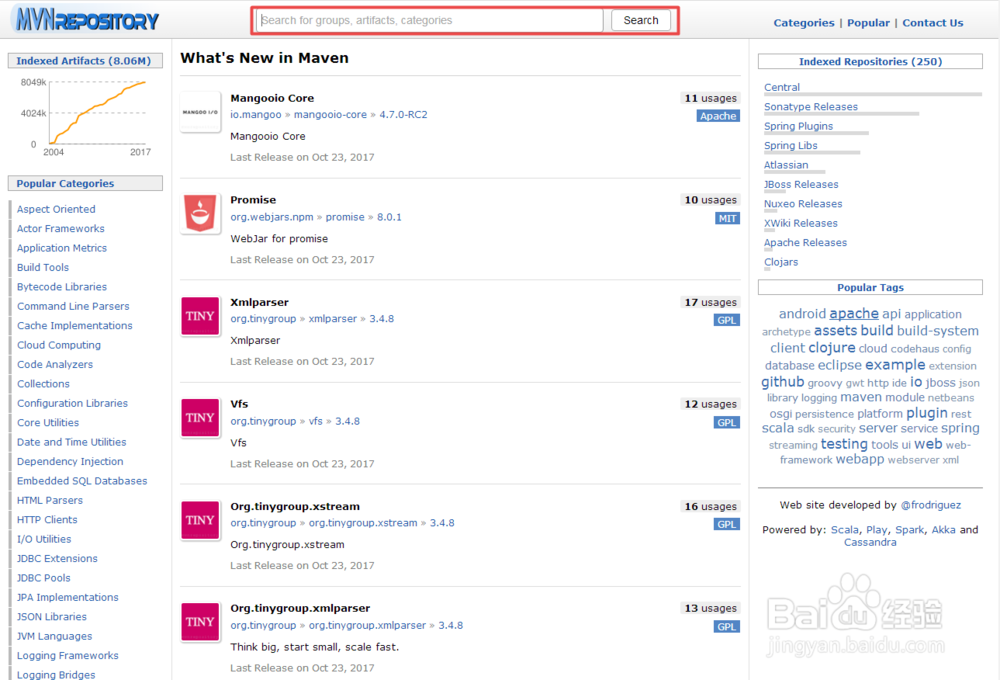Click the TINY icon beside Xmlparser
This screenshot has width=1000, height=680.
point(200,316)
